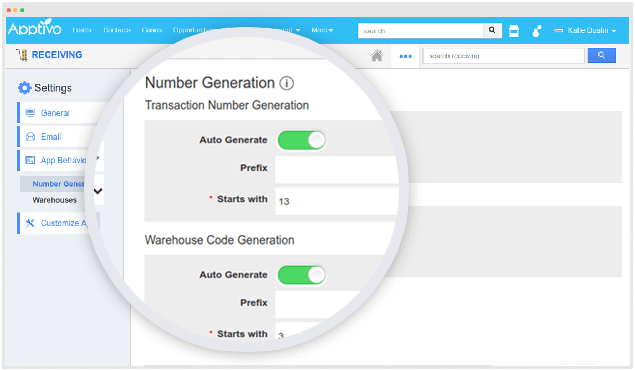This screenshot has width=635, height=371.
Task: Click the Customize App tools icon
Action: click(x=30, y=223)
